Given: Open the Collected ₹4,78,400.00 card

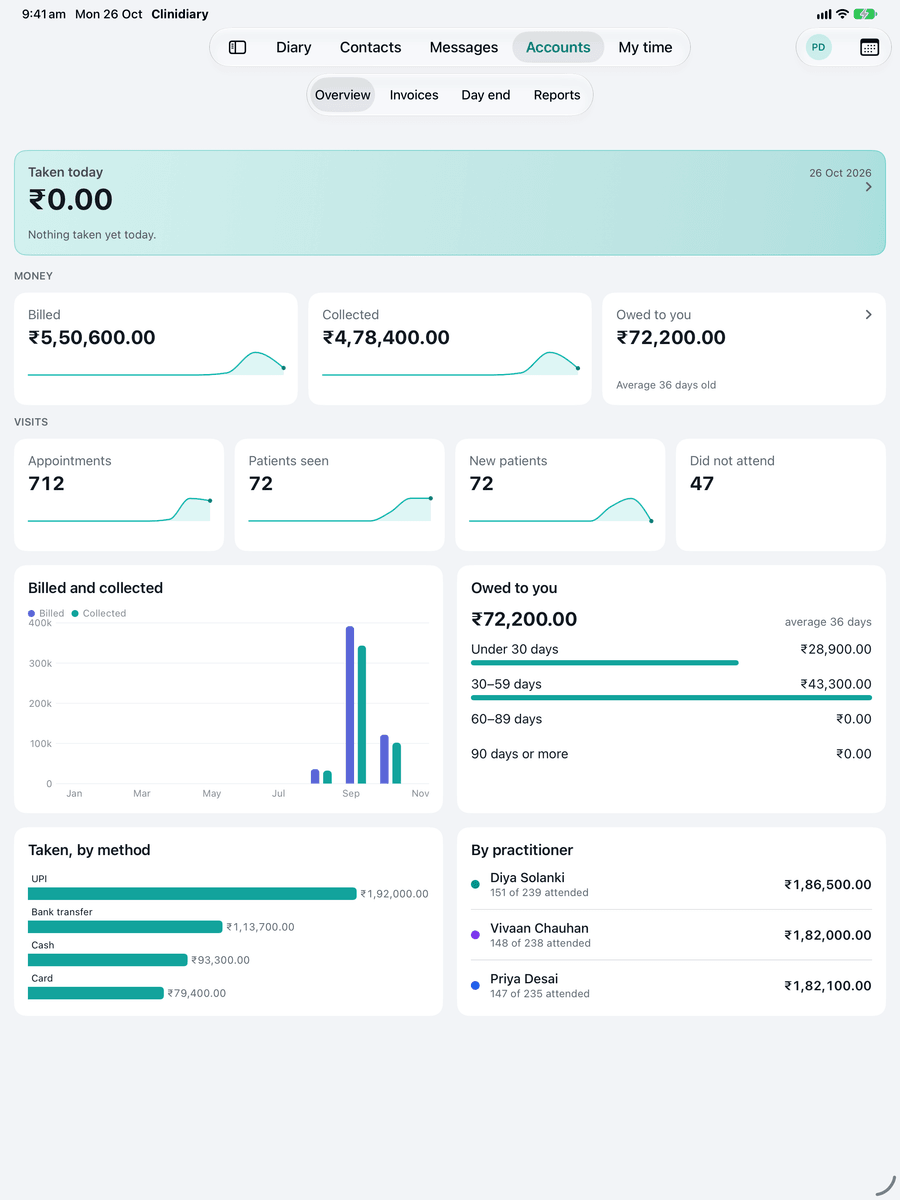Looking at the screenshot, I should point(450,349).
